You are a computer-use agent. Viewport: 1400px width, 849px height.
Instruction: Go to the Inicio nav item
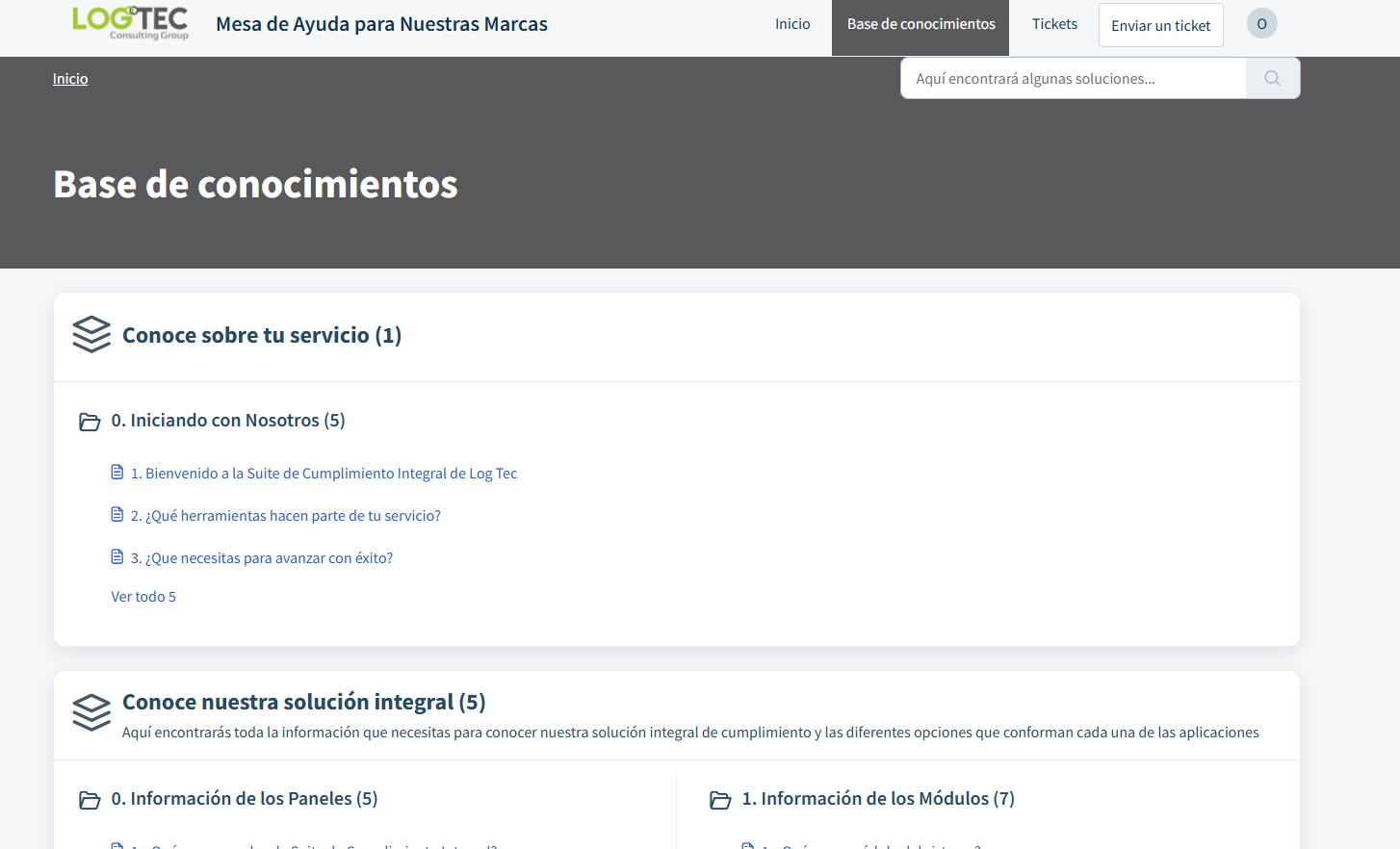792,24
